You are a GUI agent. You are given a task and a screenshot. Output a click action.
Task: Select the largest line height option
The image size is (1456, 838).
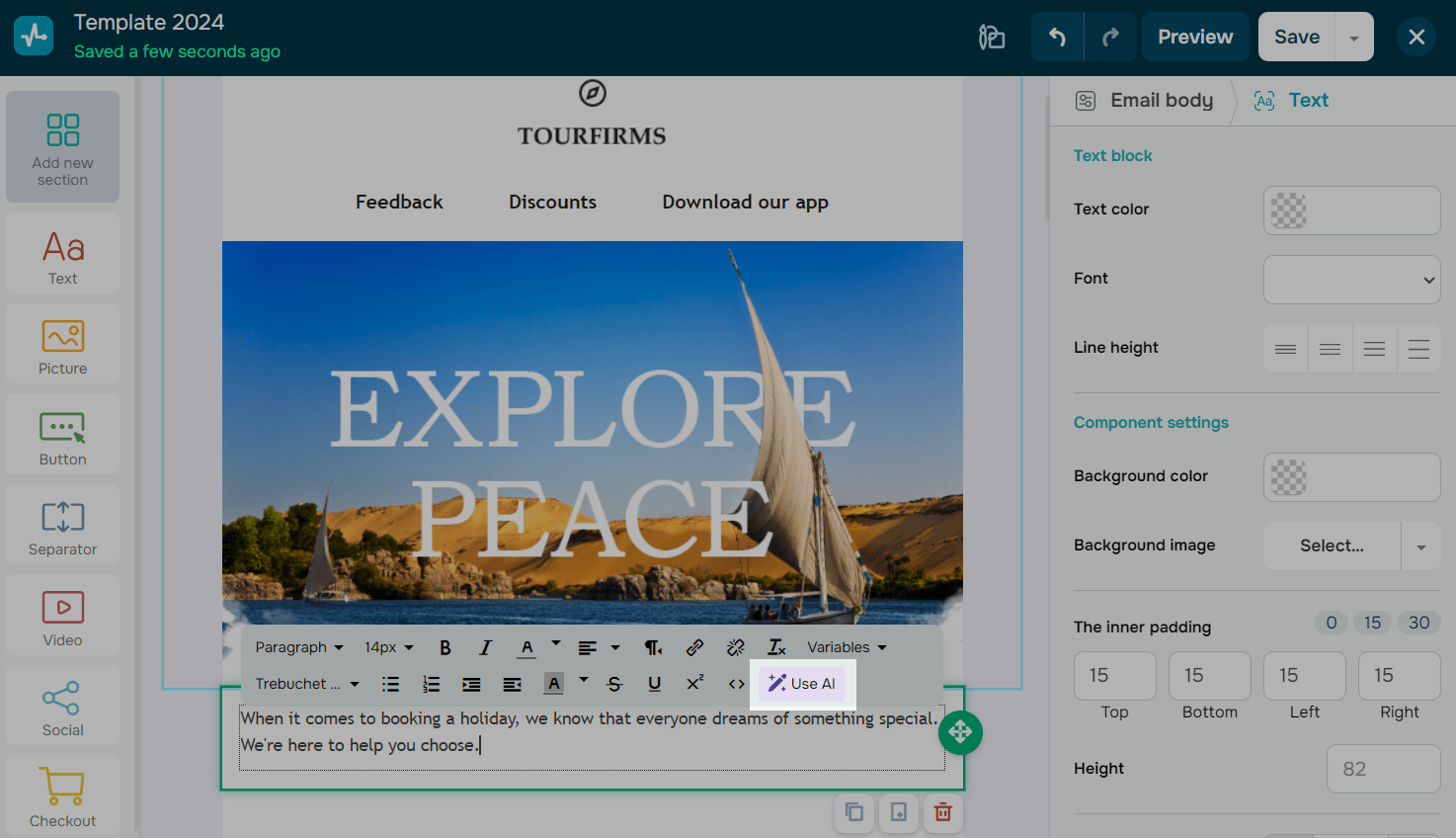[1418, 349]
